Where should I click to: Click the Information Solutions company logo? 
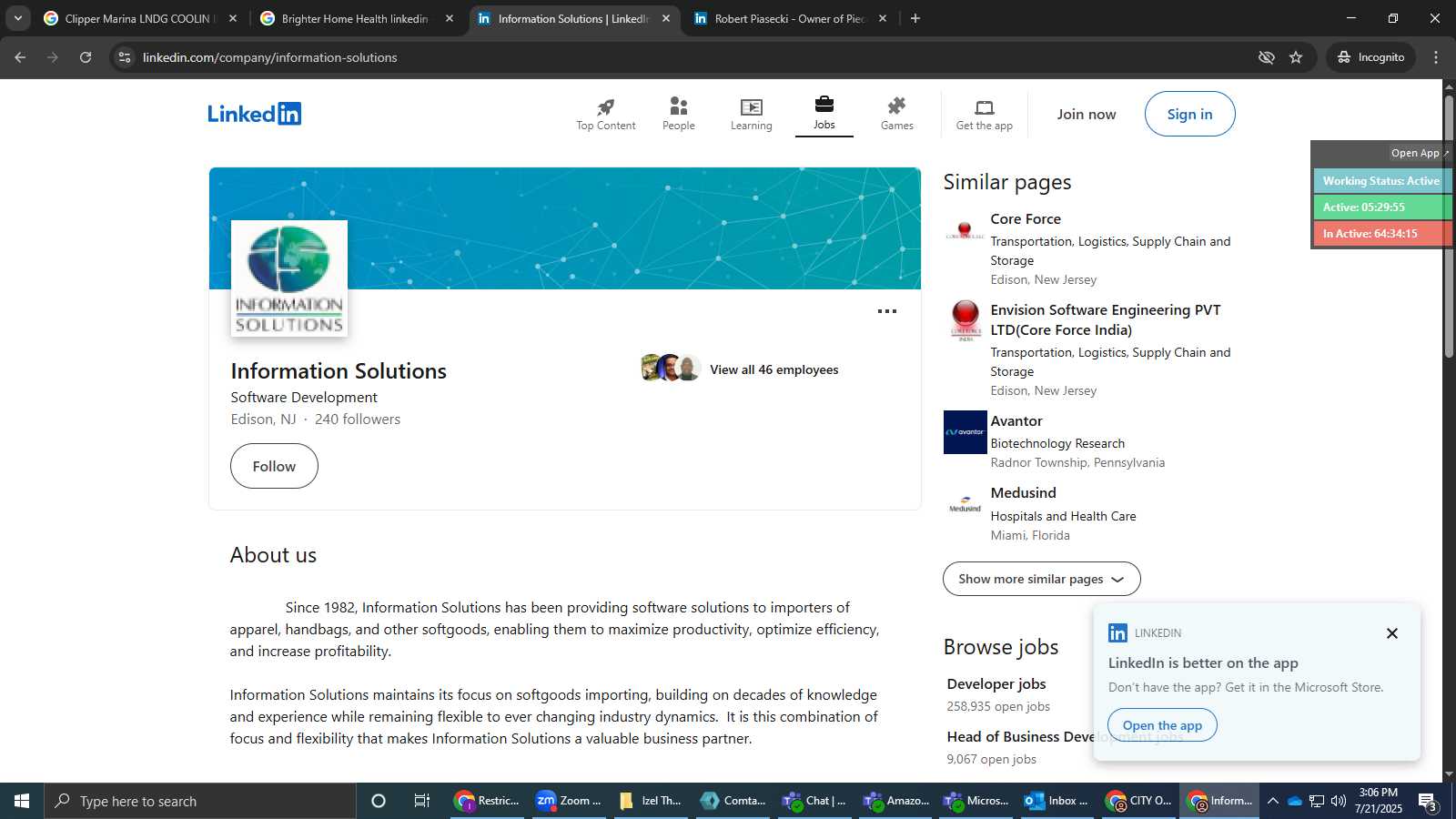tap(289, 278)
